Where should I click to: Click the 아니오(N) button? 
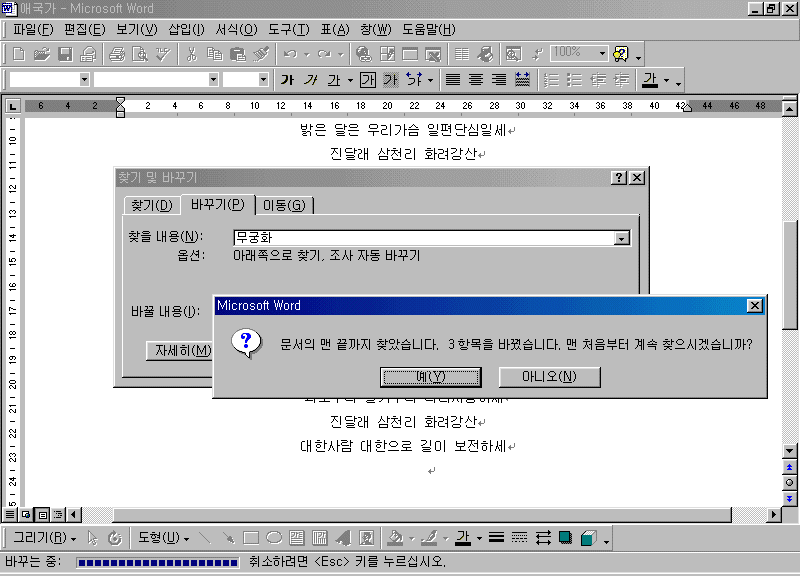pyautogui.click(x=549, y=377)
